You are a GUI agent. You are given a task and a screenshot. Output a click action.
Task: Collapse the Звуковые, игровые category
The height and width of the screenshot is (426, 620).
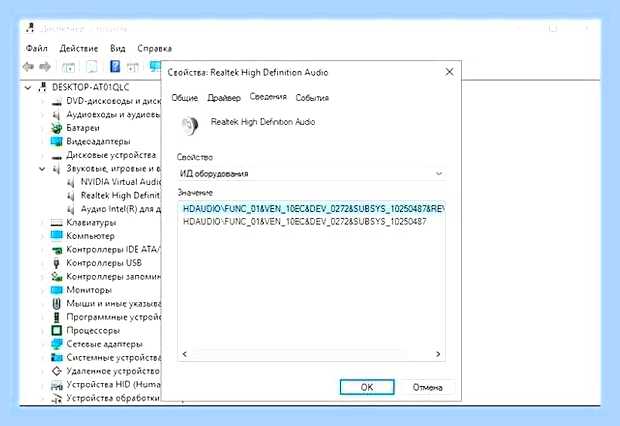click(42, 169)
